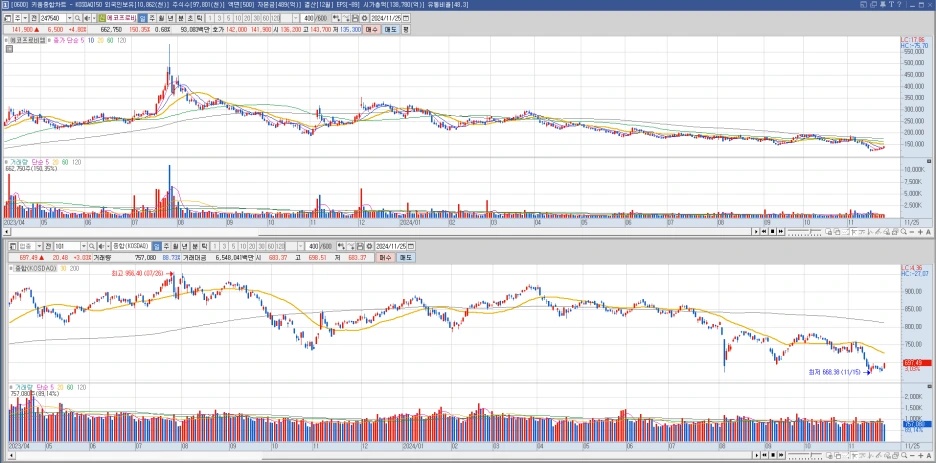Click the save icon in lower chart toolbar
Viewport: 936px width, 463px height.
(x=360, y=246)
